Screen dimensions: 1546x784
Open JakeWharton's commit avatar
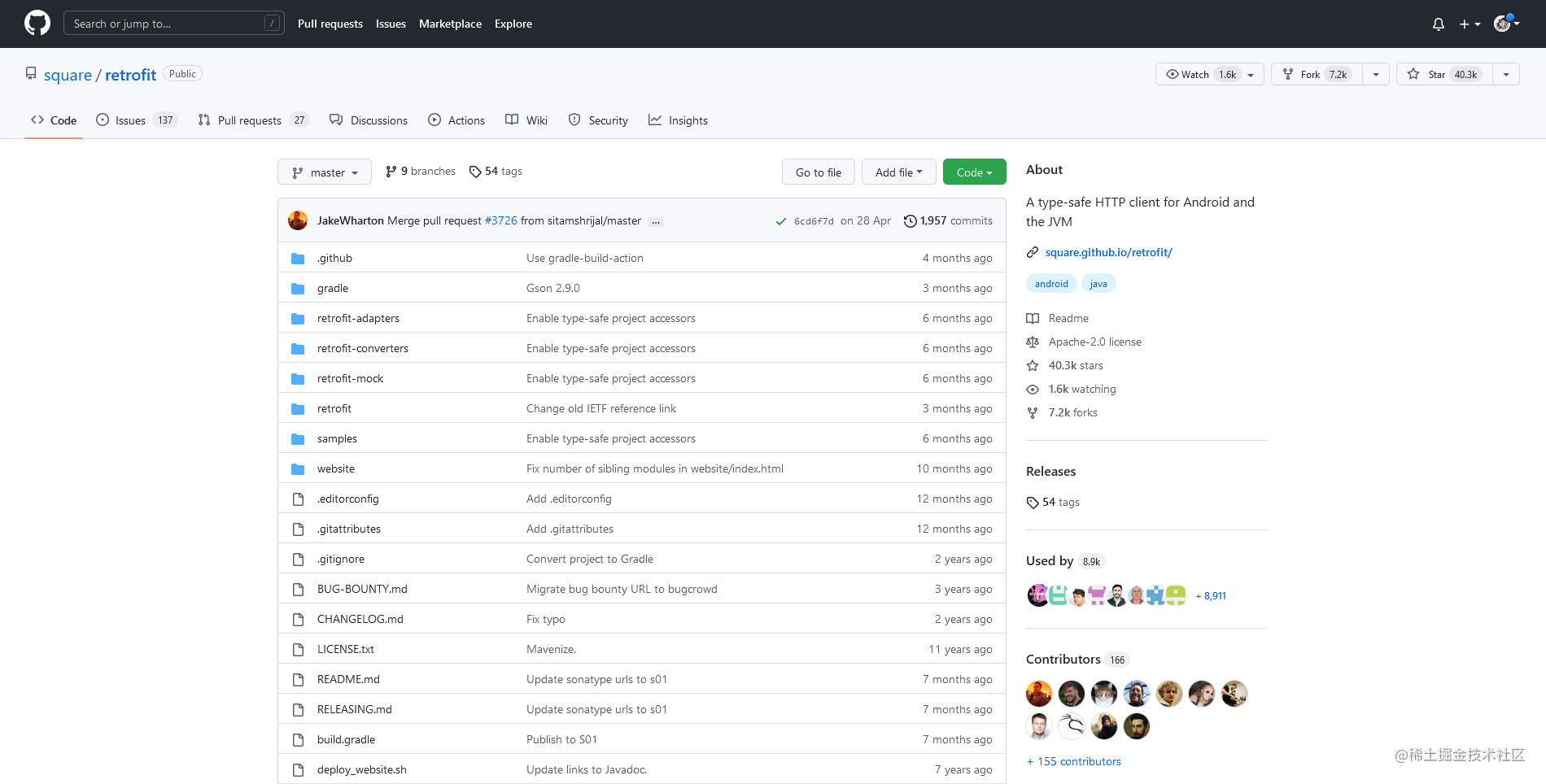coord(298,220)
